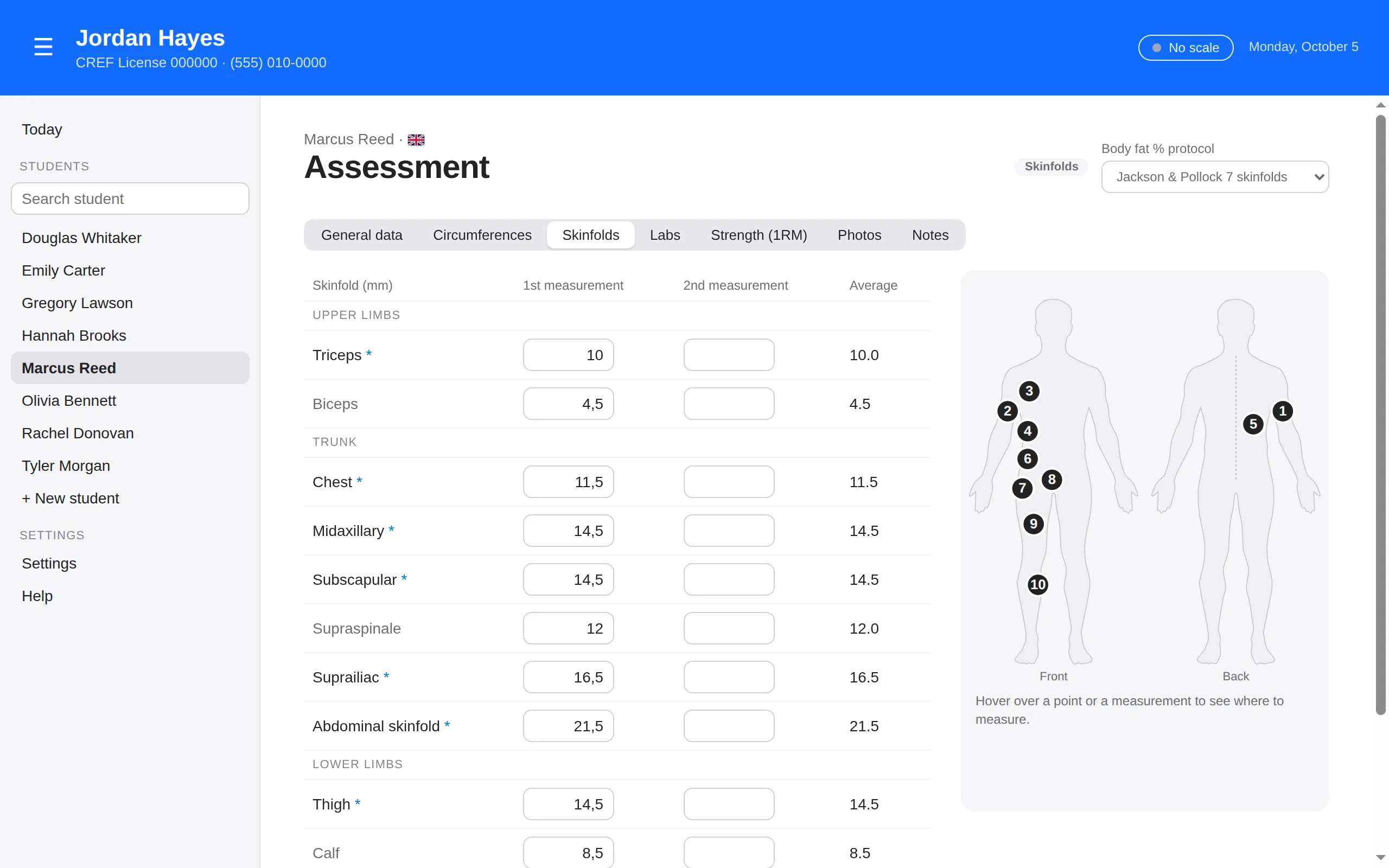Click the Chest 2nd measurement field
Viewport: 1389px width, 868px height.
click(x=729, y=482)
